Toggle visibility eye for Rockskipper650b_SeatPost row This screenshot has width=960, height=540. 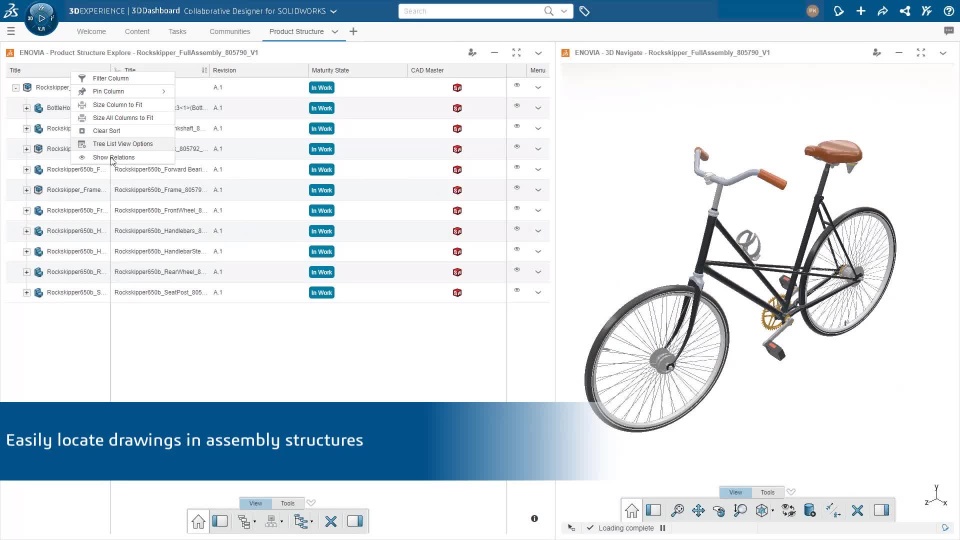coord(517,290)
